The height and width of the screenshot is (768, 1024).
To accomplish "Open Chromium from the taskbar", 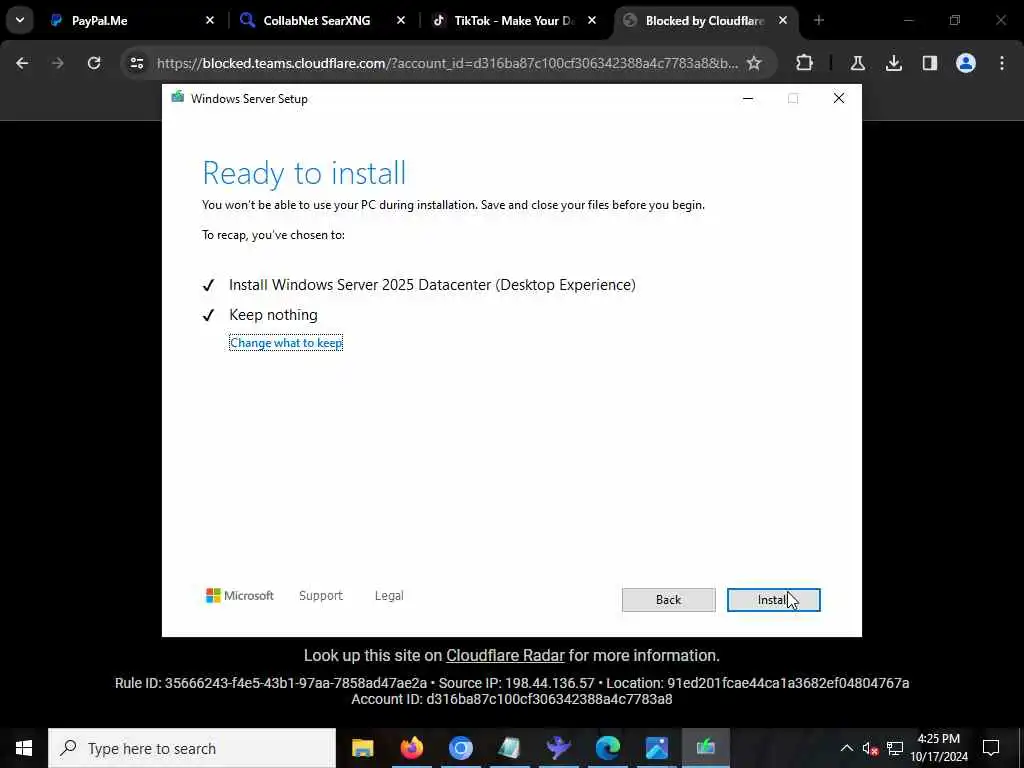I will [x=460, y=748].
